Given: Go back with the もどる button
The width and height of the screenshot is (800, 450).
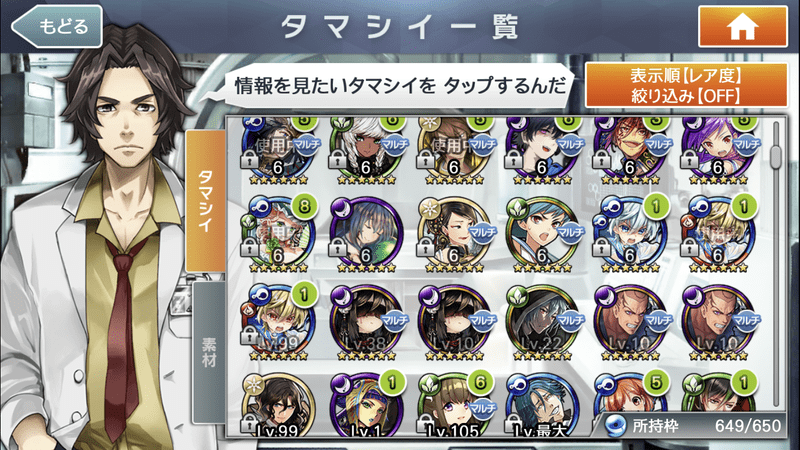Looking at the screenshot, I should (57, 26).
